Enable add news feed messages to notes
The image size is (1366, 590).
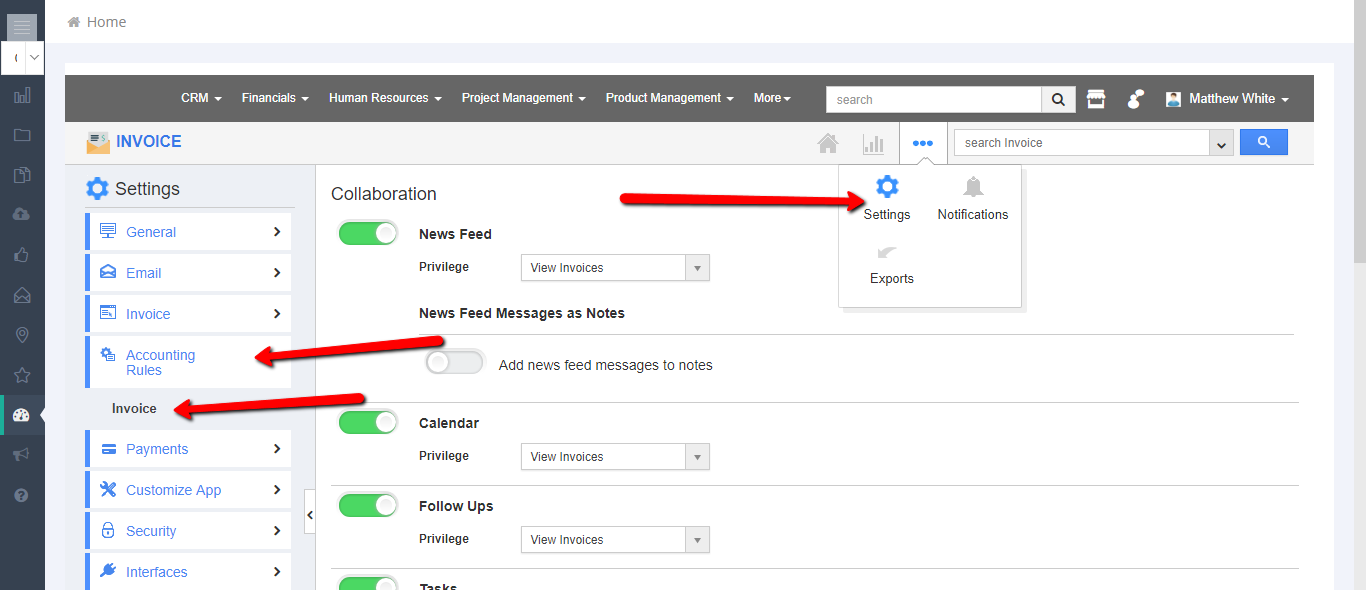click(454, 362)
